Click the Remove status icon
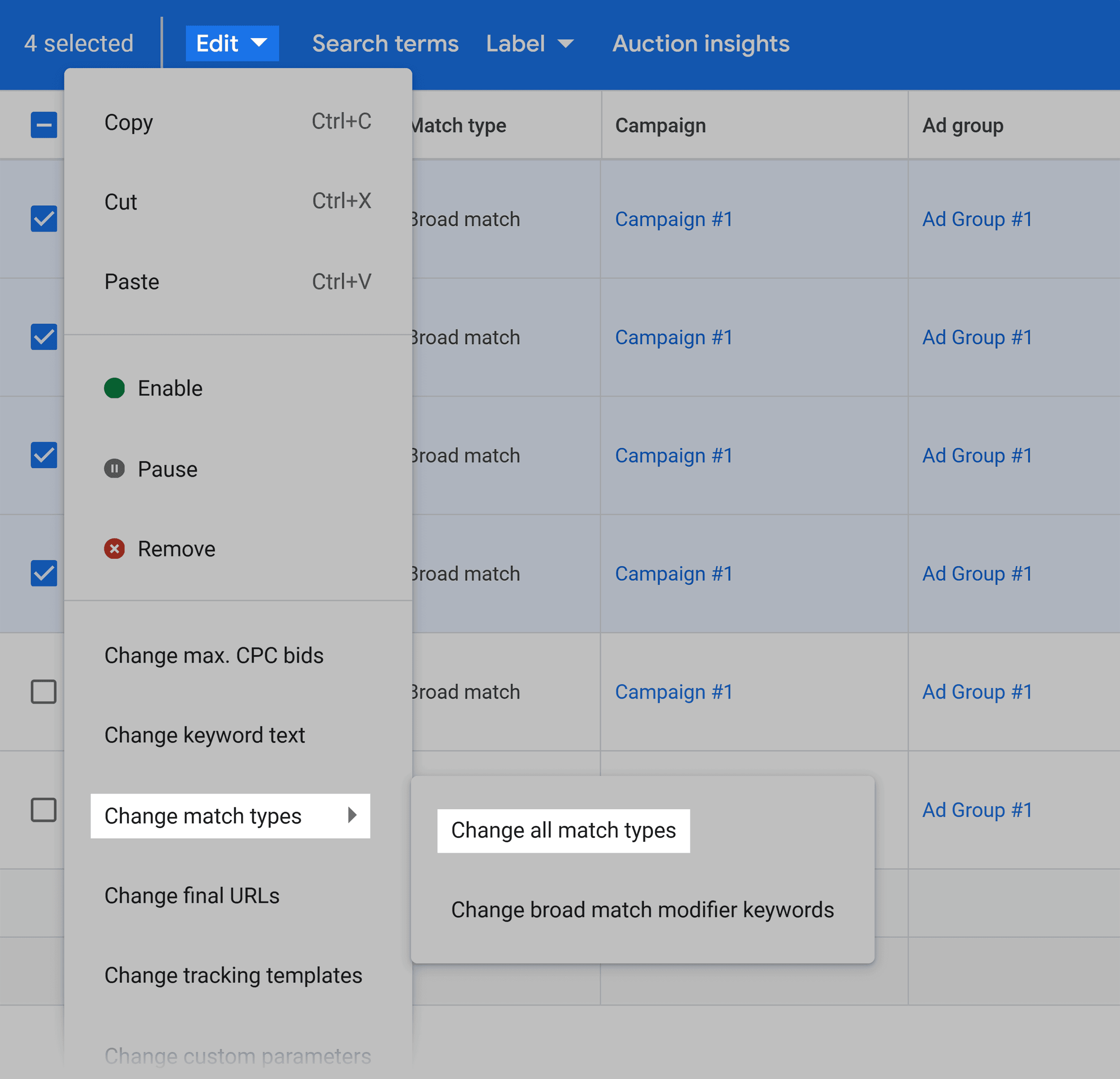The width and height of the screenshot is (1120, 1079). coord(113,548)
